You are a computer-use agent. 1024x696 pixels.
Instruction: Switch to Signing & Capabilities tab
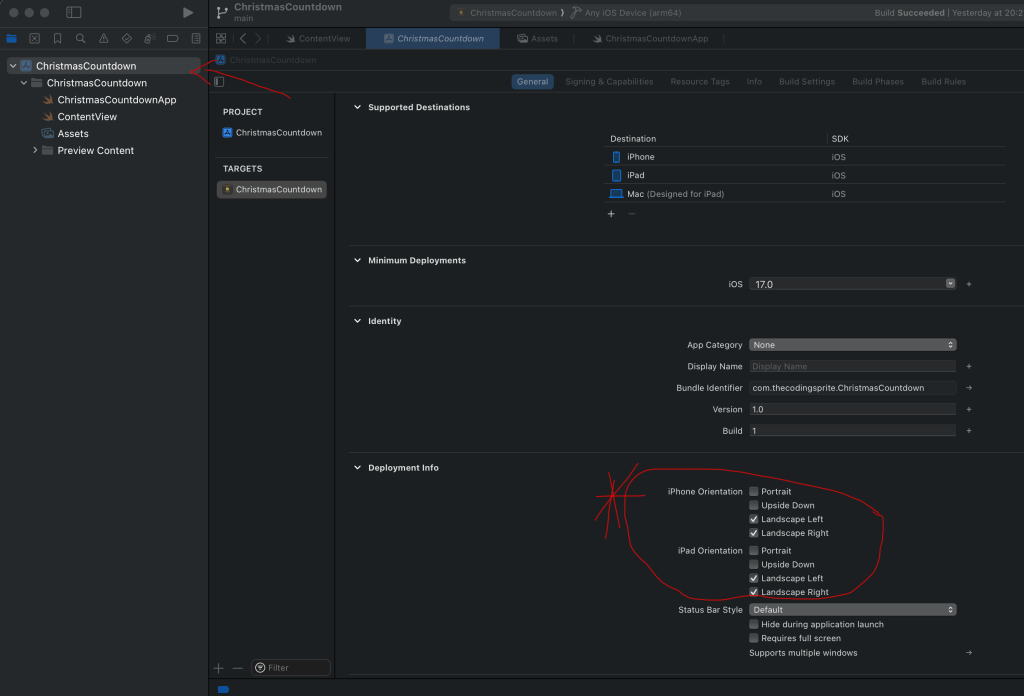click(x=609, y=82)
